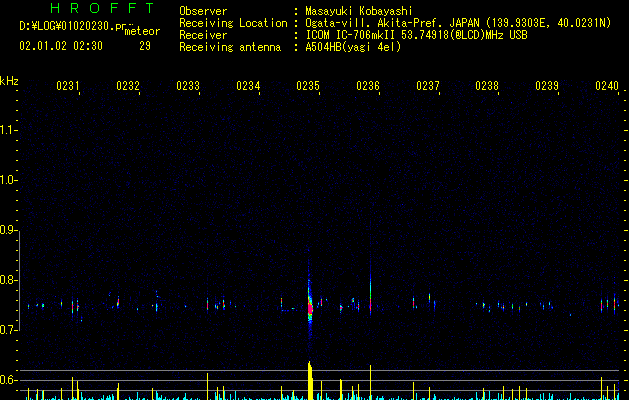Screen dimensions: 629x400
Task: Click time marker 0239
Action: [x=547, y=86]
